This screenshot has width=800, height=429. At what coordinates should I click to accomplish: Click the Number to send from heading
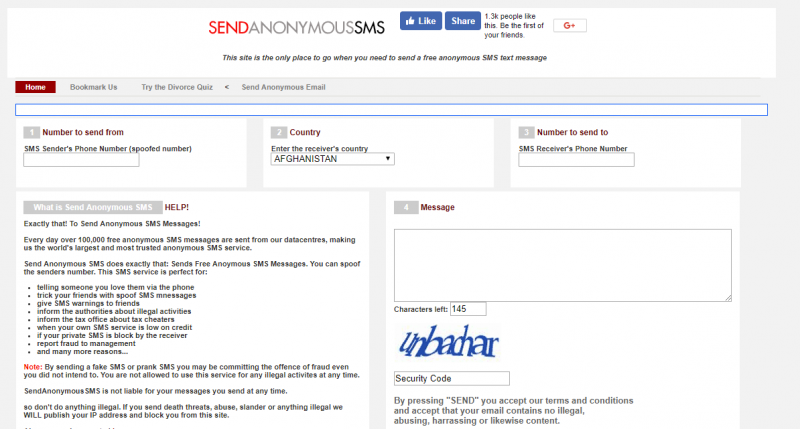(x=83, y=132)
